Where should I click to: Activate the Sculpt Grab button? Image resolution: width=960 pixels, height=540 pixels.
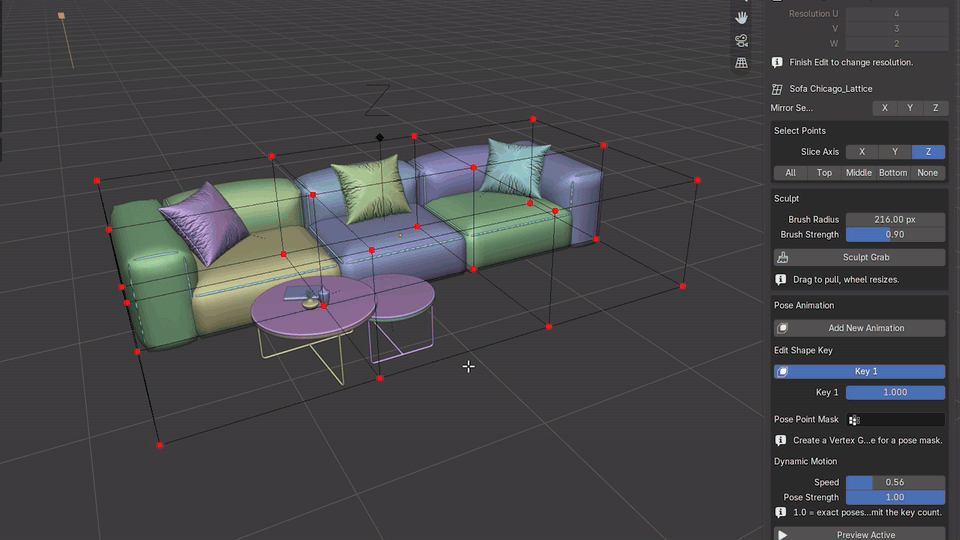pyautogui.click(x=860, y=258)
